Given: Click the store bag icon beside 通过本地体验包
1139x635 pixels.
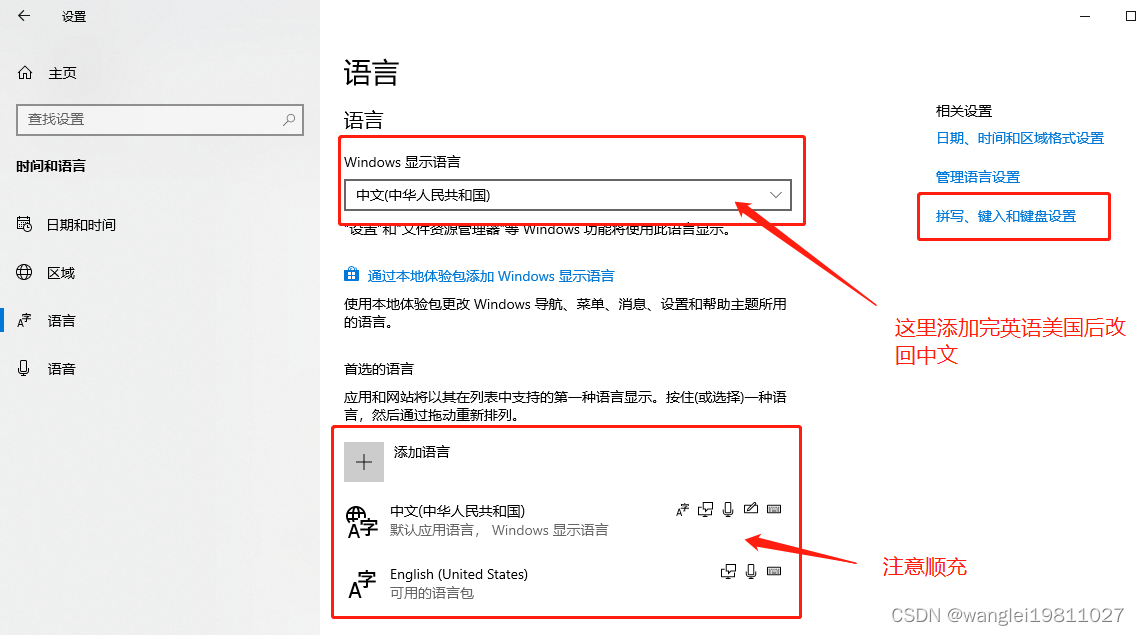Looking at the screenshot, I should [x=352, y=275].
